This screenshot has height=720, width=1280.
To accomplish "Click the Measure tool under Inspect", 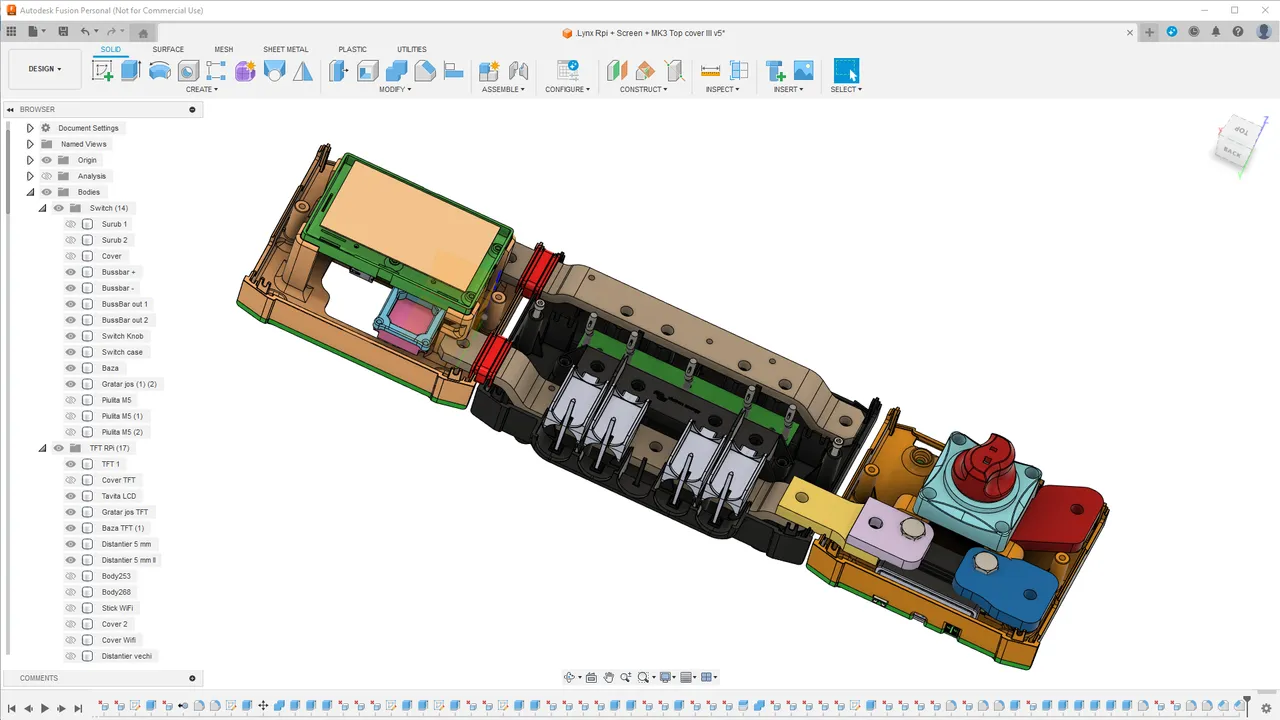I will [x=711, y=71].
